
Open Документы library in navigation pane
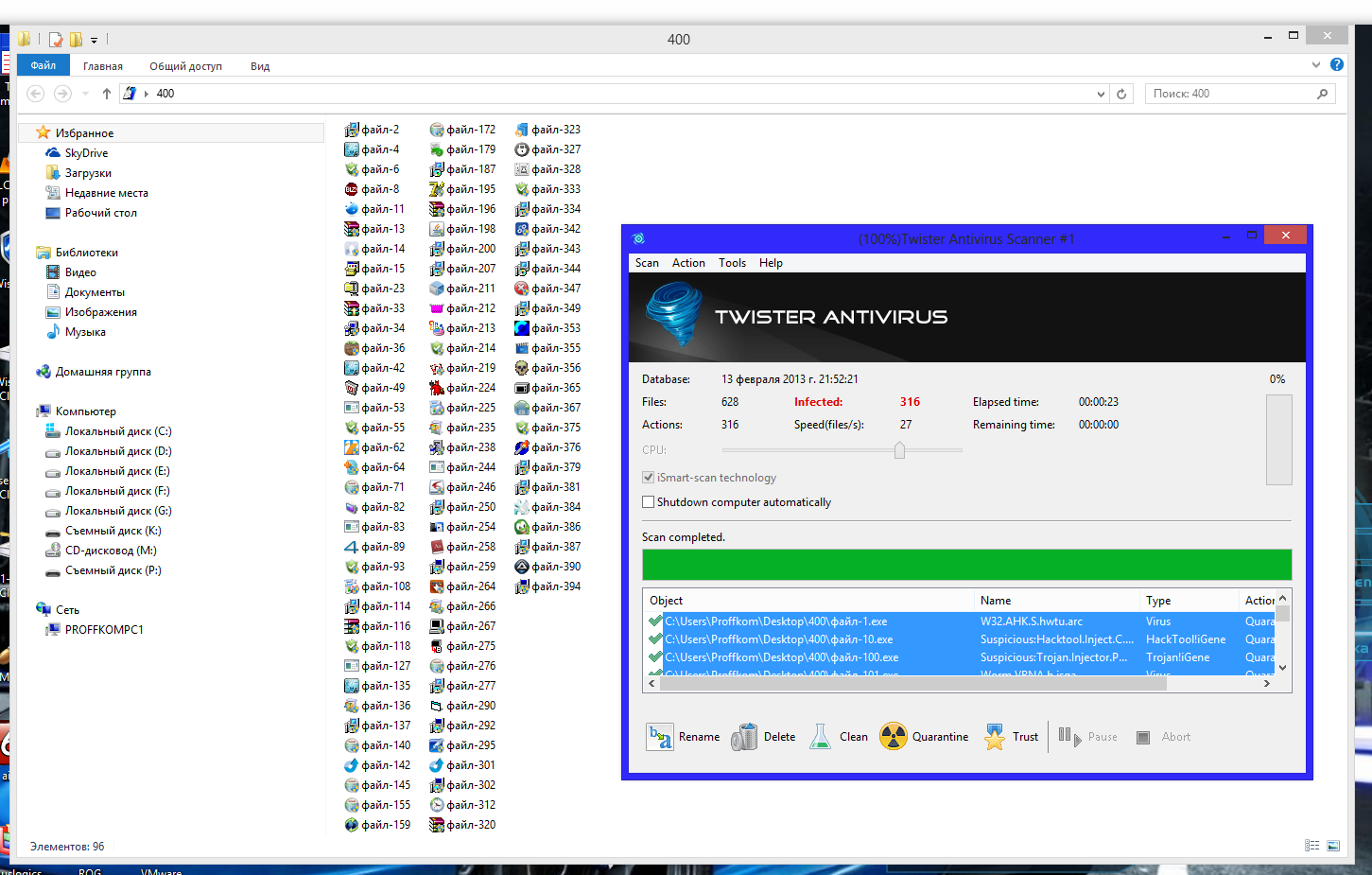coord(85,292)
